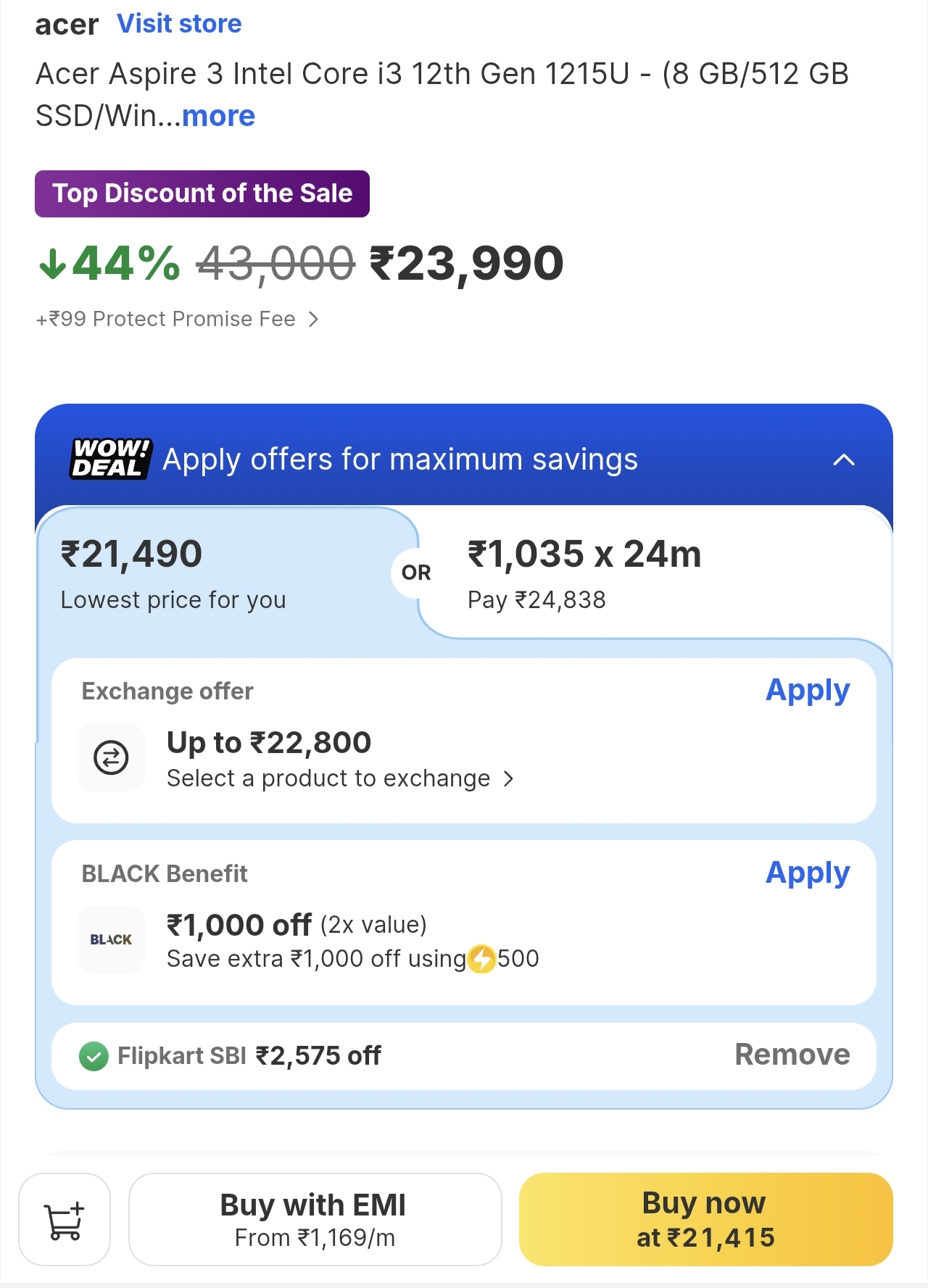Click Buy now at ₹21,415

point(705,1220)
